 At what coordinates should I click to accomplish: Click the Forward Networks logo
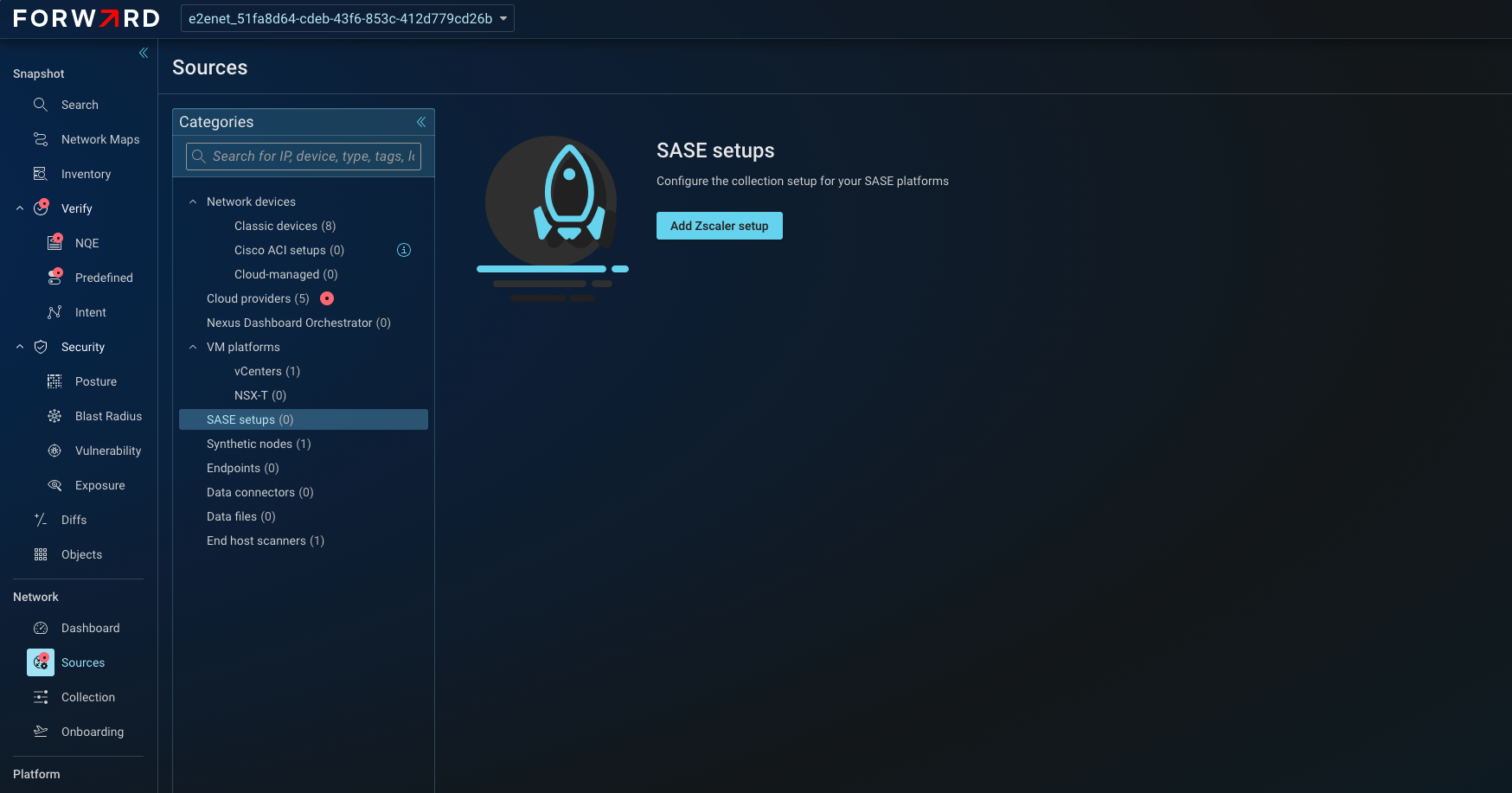pos(86,18)
